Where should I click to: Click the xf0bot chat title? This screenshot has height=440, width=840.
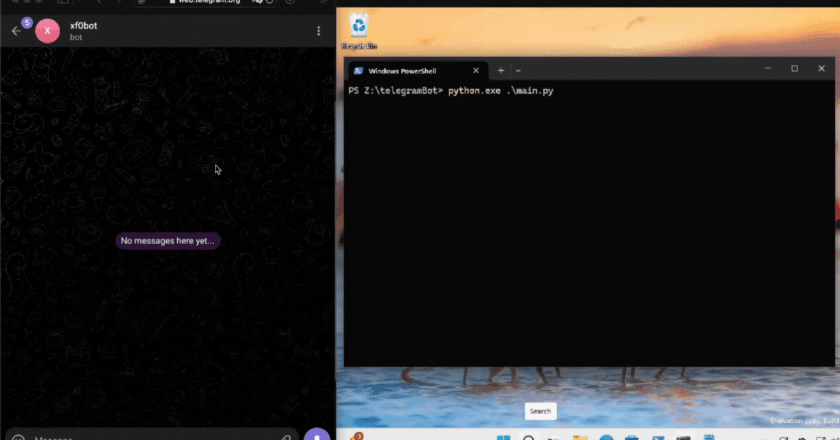pyautogui.click(x=85, y=25)
